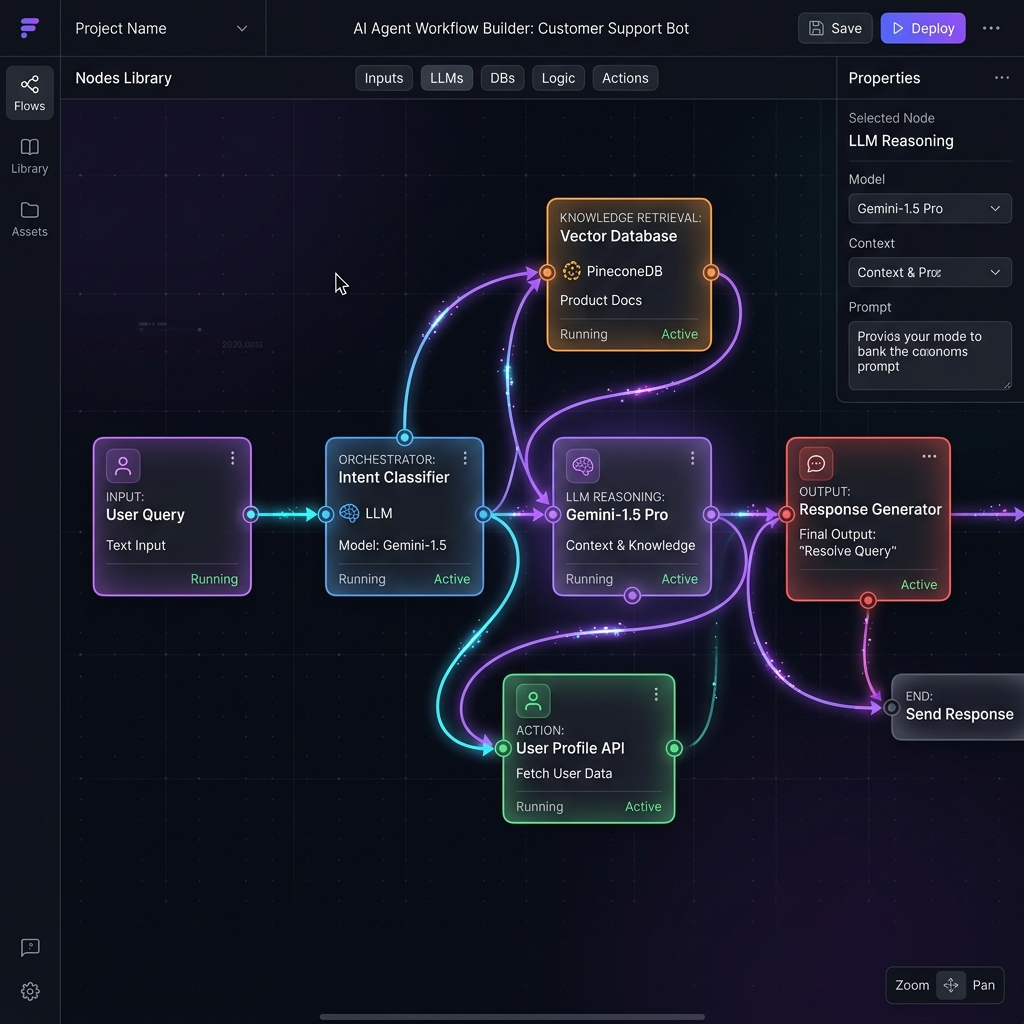1024x1024 pixels.
Task: Click the pan arrows icon near Zoom
Action: tap(951, 985)
